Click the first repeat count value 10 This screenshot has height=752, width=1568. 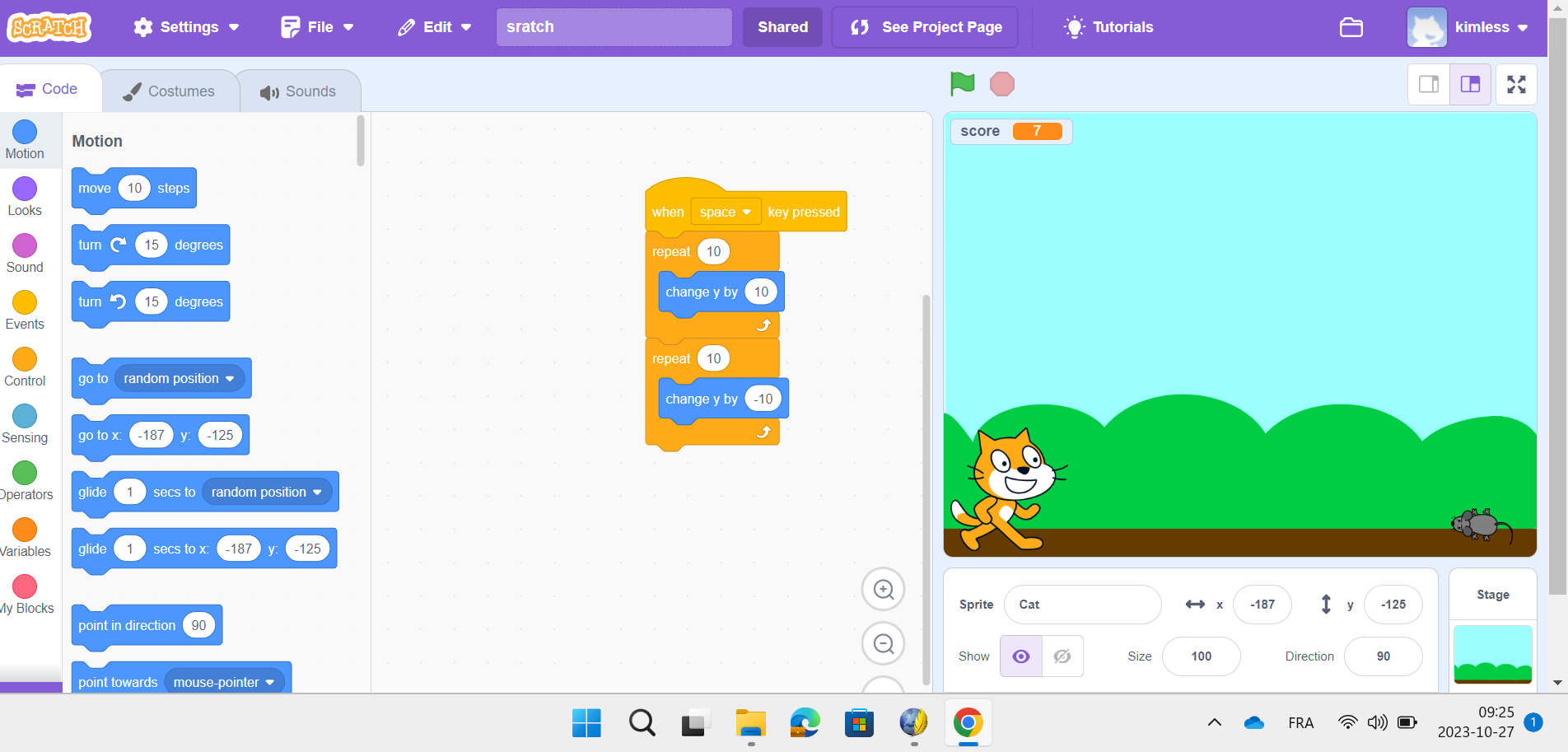coord(714,252)
